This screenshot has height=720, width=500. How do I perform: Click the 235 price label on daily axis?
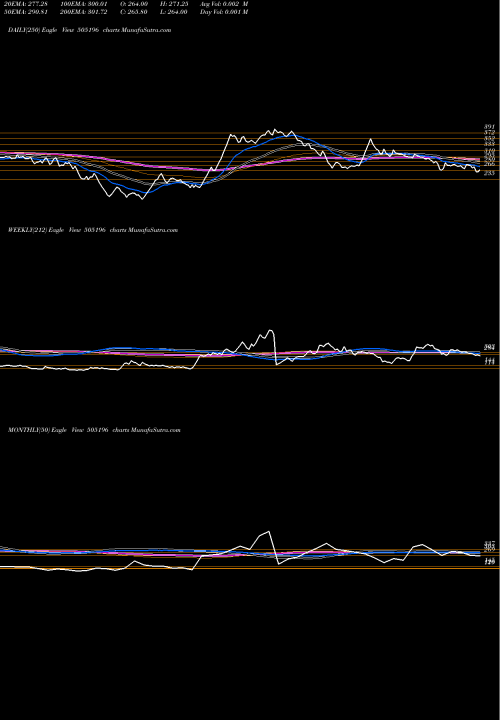click(x=489, y=173)
